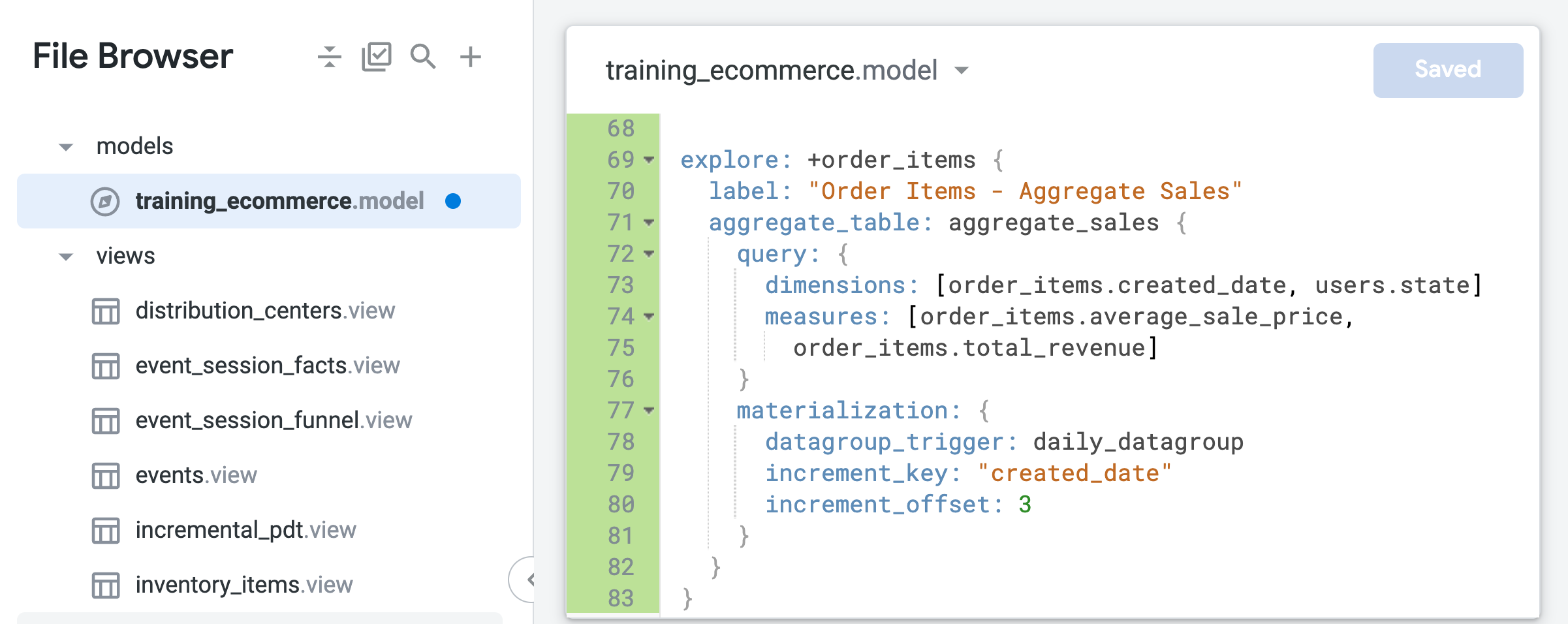Click the collapse all folders icon

point(330,57)
